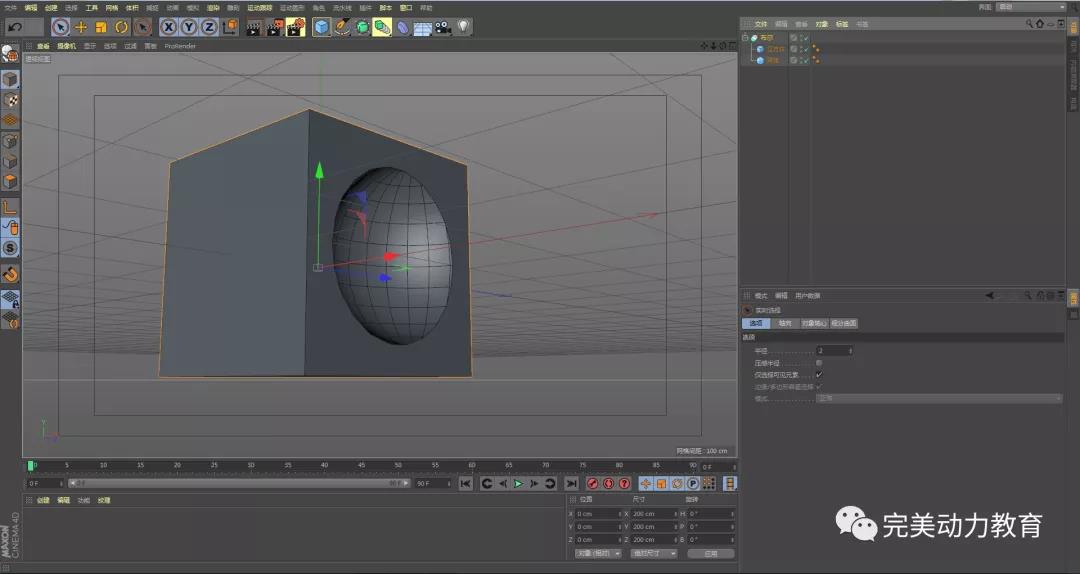This screenshot has height=574, width=1080.
Task: Open the Camera object icon
Action: click(x=441, y=27)
